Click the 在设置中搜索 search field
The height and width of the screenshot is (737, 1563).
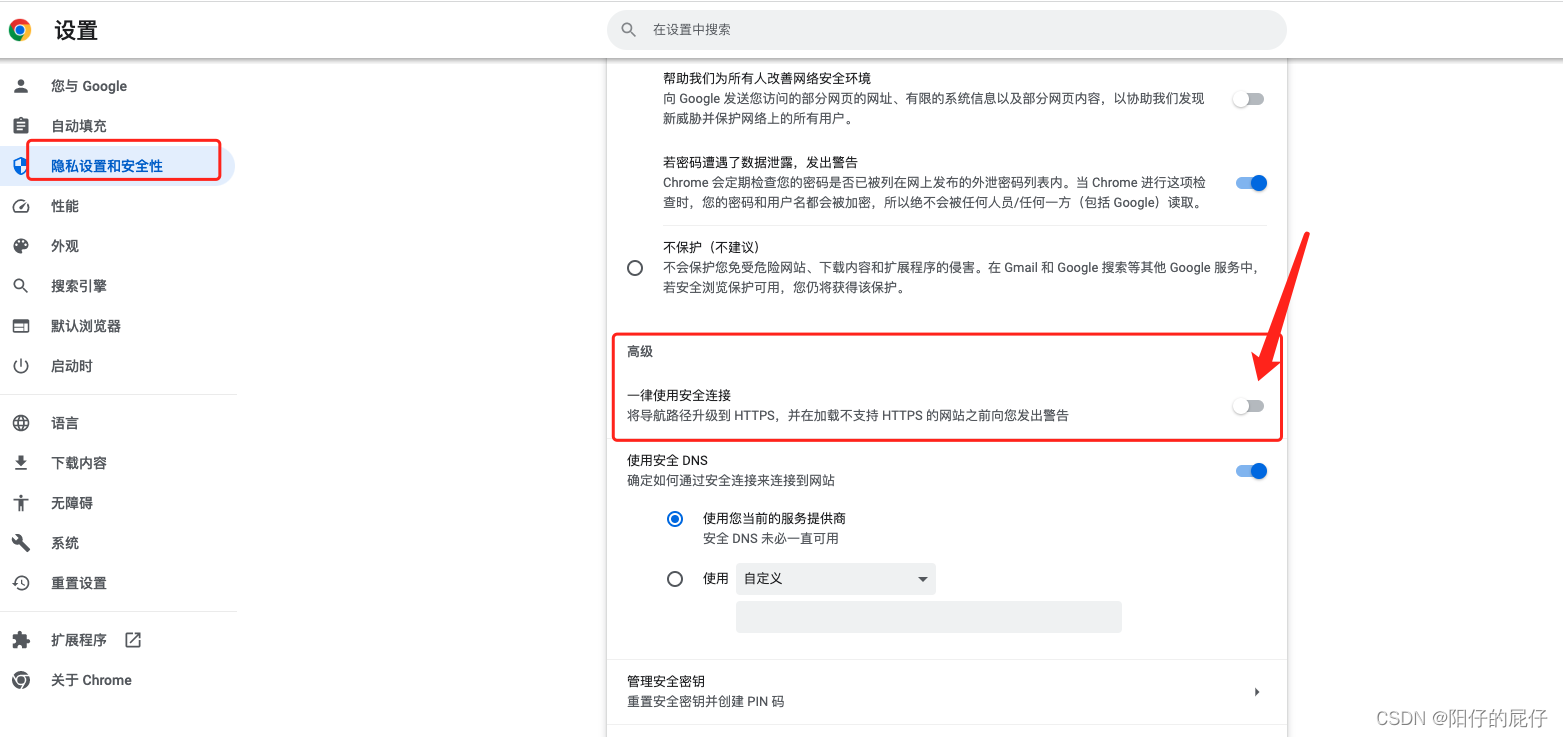pyautogui.click(x=946, y=30)
